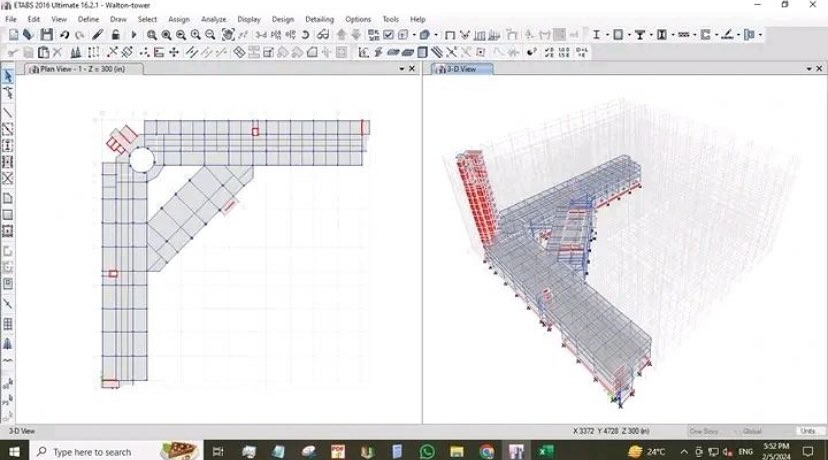
Task: Open the Analyze menu
Action: [213, 19]
